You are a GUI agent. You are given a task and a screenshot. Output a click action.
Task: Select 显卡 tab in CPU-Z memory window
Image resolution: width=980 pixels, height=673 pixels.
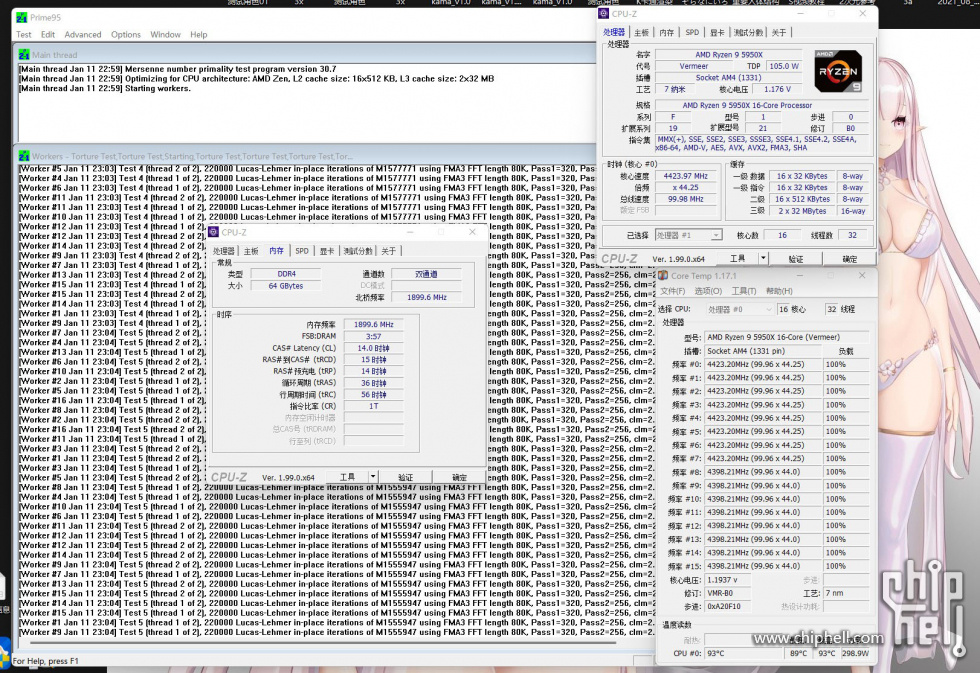[x=327, y=251]
